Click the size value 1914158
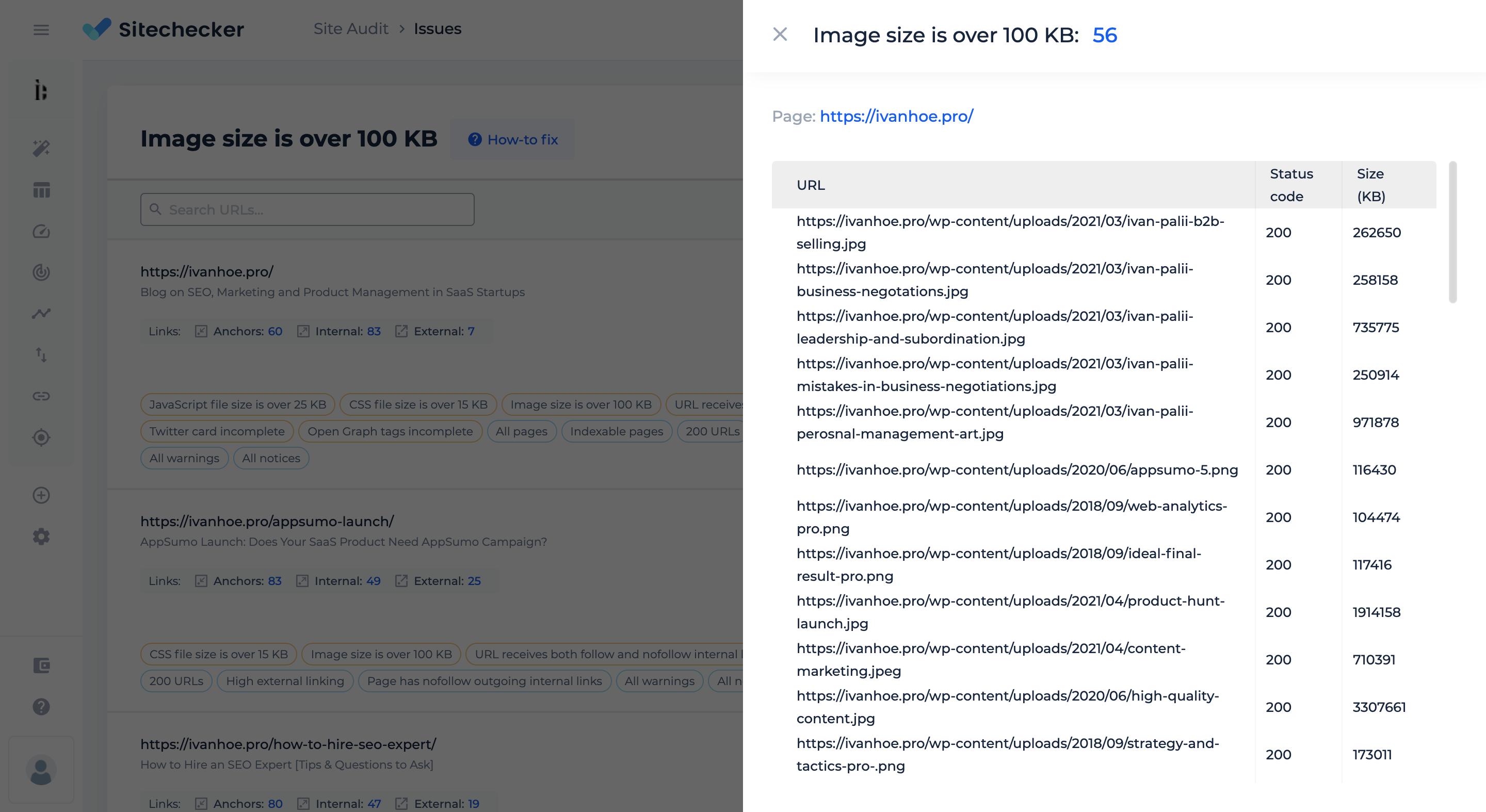The height and width of the screenshot is (812, 1486). point(1377,612)
